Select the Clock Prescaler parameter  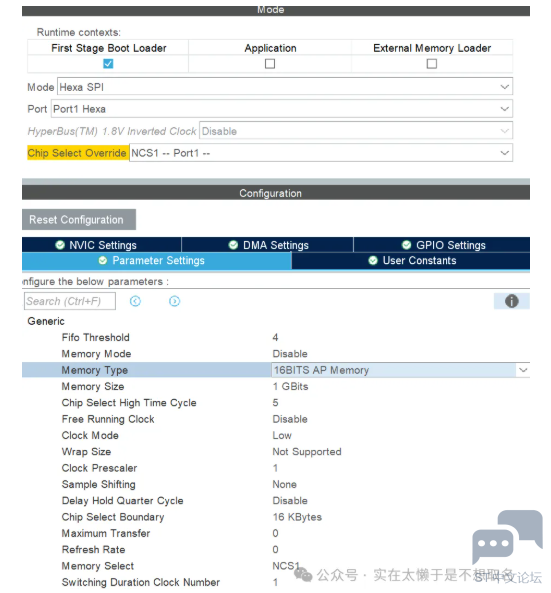click(99, 468)
